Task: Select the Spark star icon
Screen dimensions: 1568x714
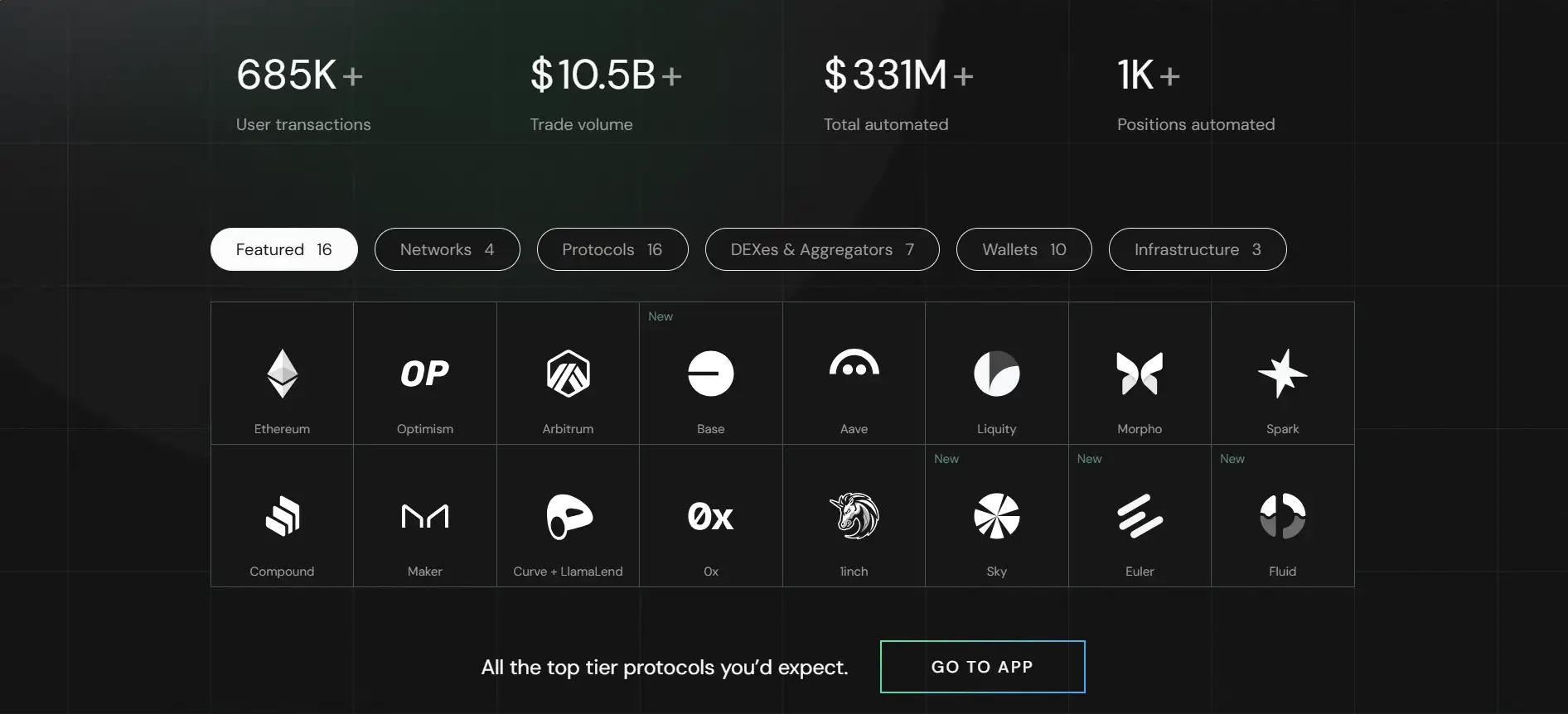Action: point(1282,374)
